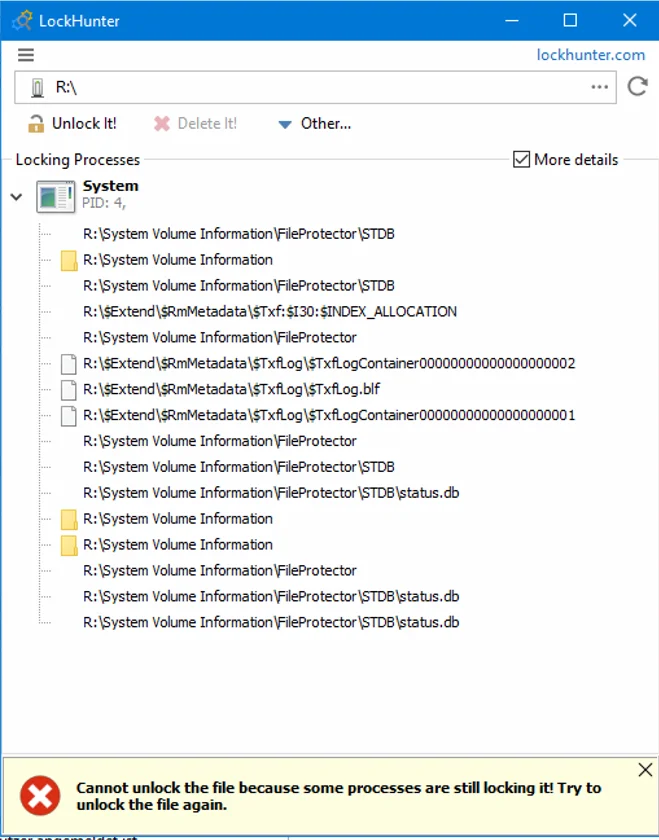Image resolution: width=659 pixels, height=840 pixels.
Task: Select the $TxfLog.blf row
Action: pos(231,389)
